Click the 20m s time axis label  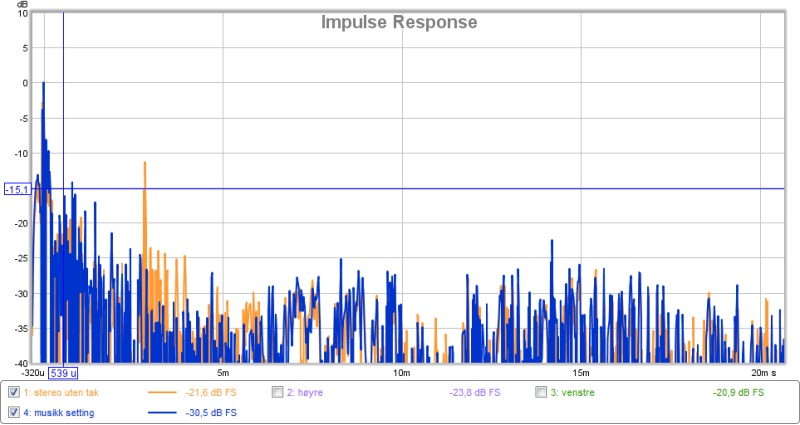pyautogui.click(x=764, y=372)
